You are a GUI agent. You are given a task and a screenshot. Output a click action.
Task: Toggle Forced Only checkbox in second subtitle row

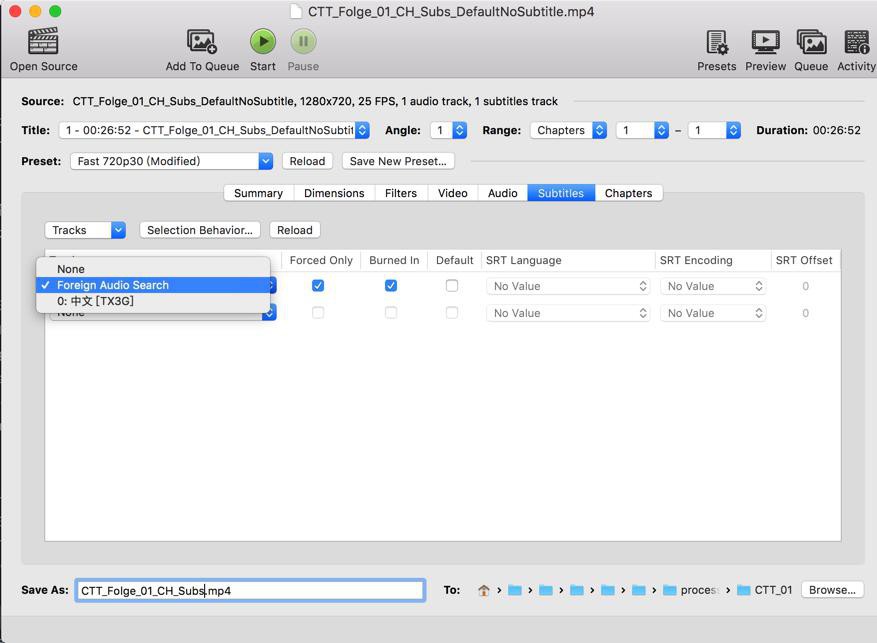pos(318,313)
